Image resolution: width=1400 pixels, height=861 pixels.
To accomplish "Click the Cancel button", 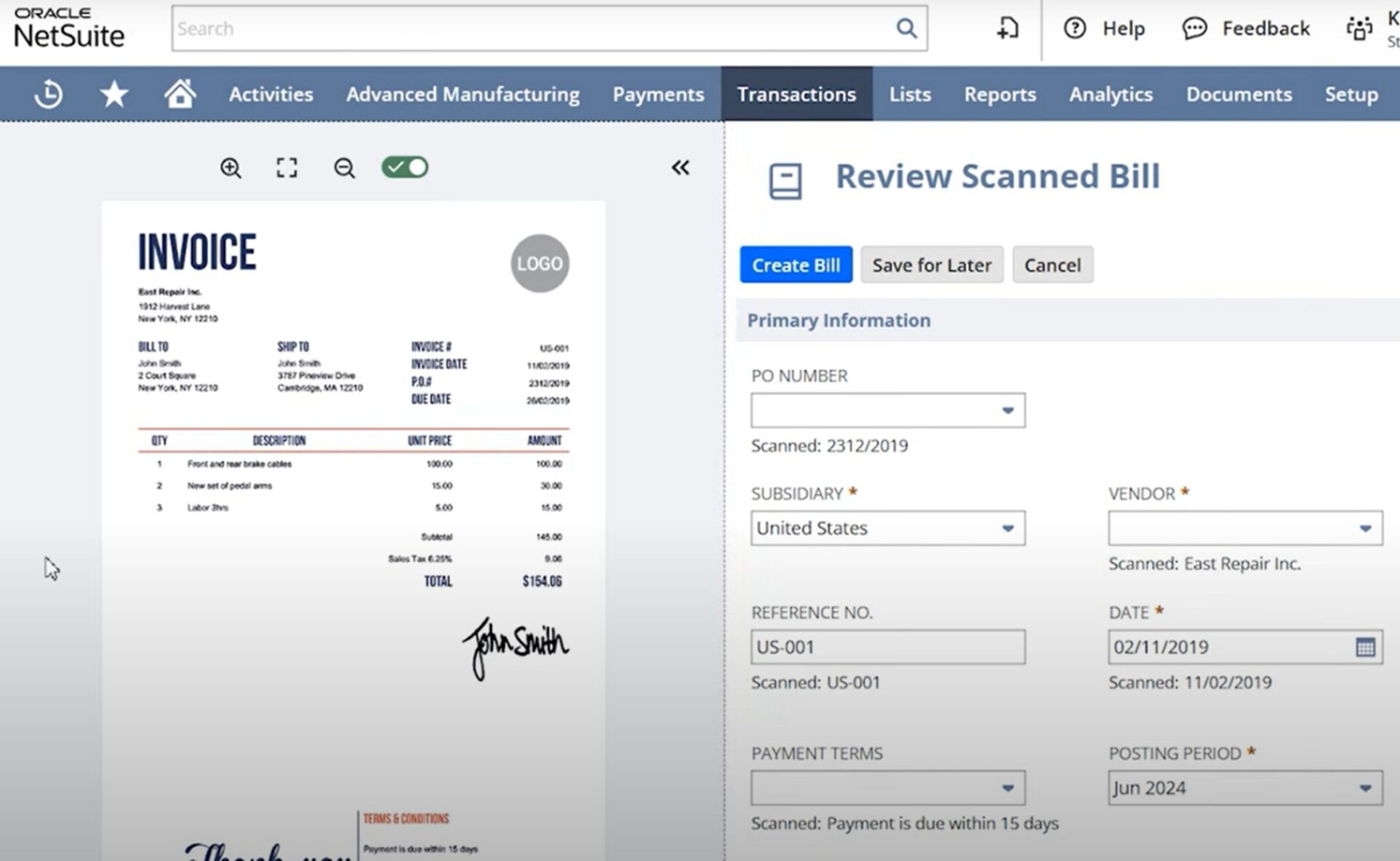I will click(1052, 265).
